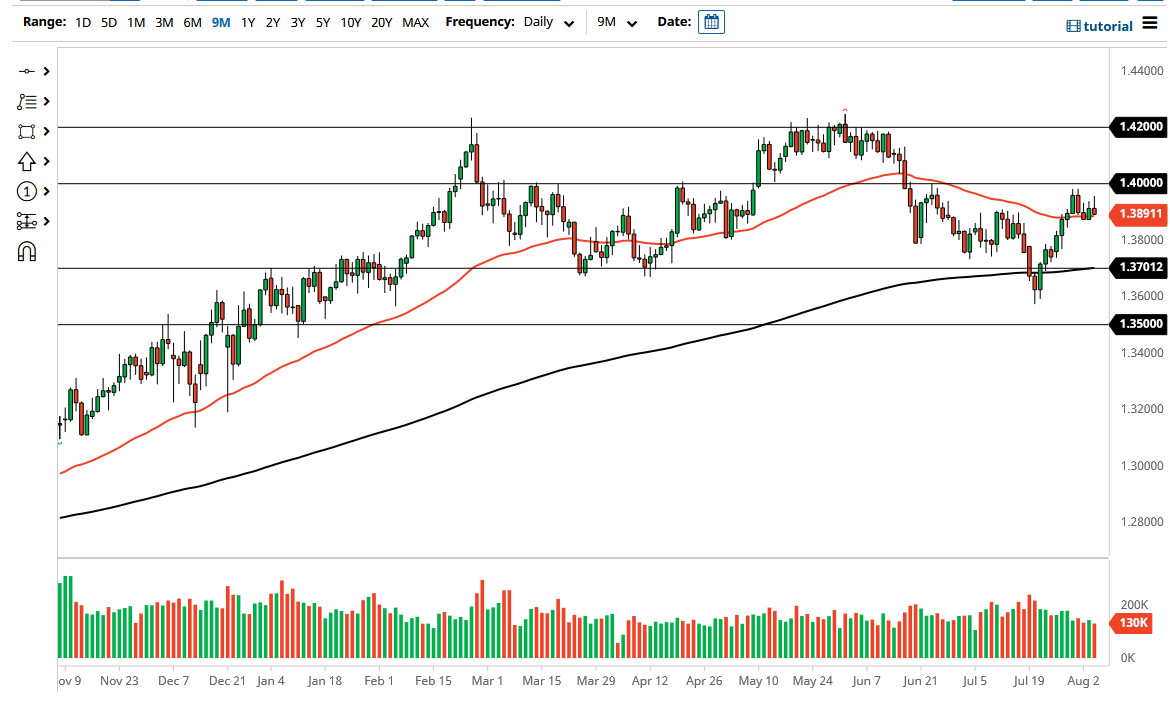Expand the line tool options chevron
The height and width of the screenshot is (706, 1170).
click(x=46, y=71)
